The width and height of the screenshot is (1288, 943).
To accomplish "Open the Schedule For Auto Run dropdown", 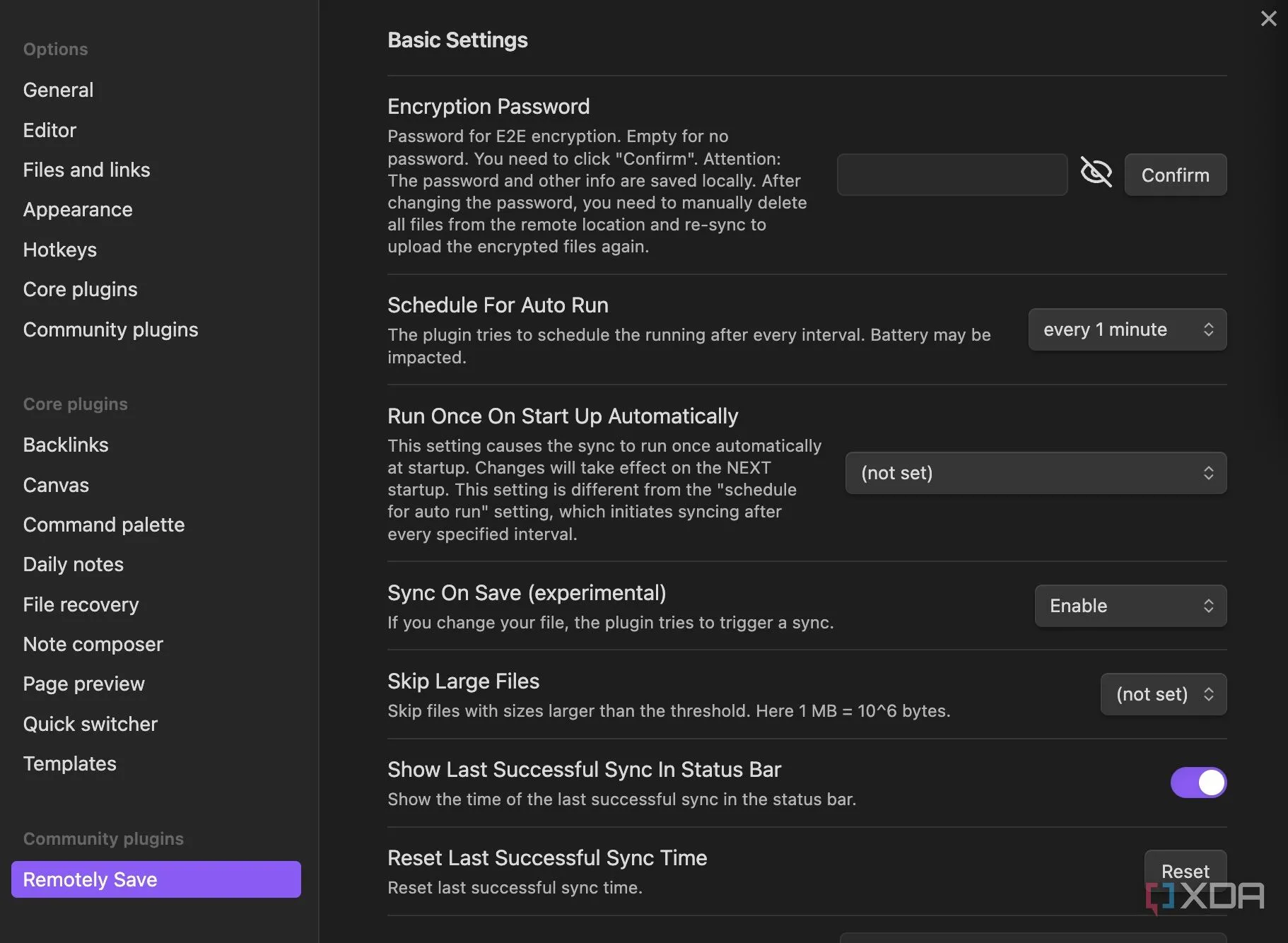I will coord(1128,329).
